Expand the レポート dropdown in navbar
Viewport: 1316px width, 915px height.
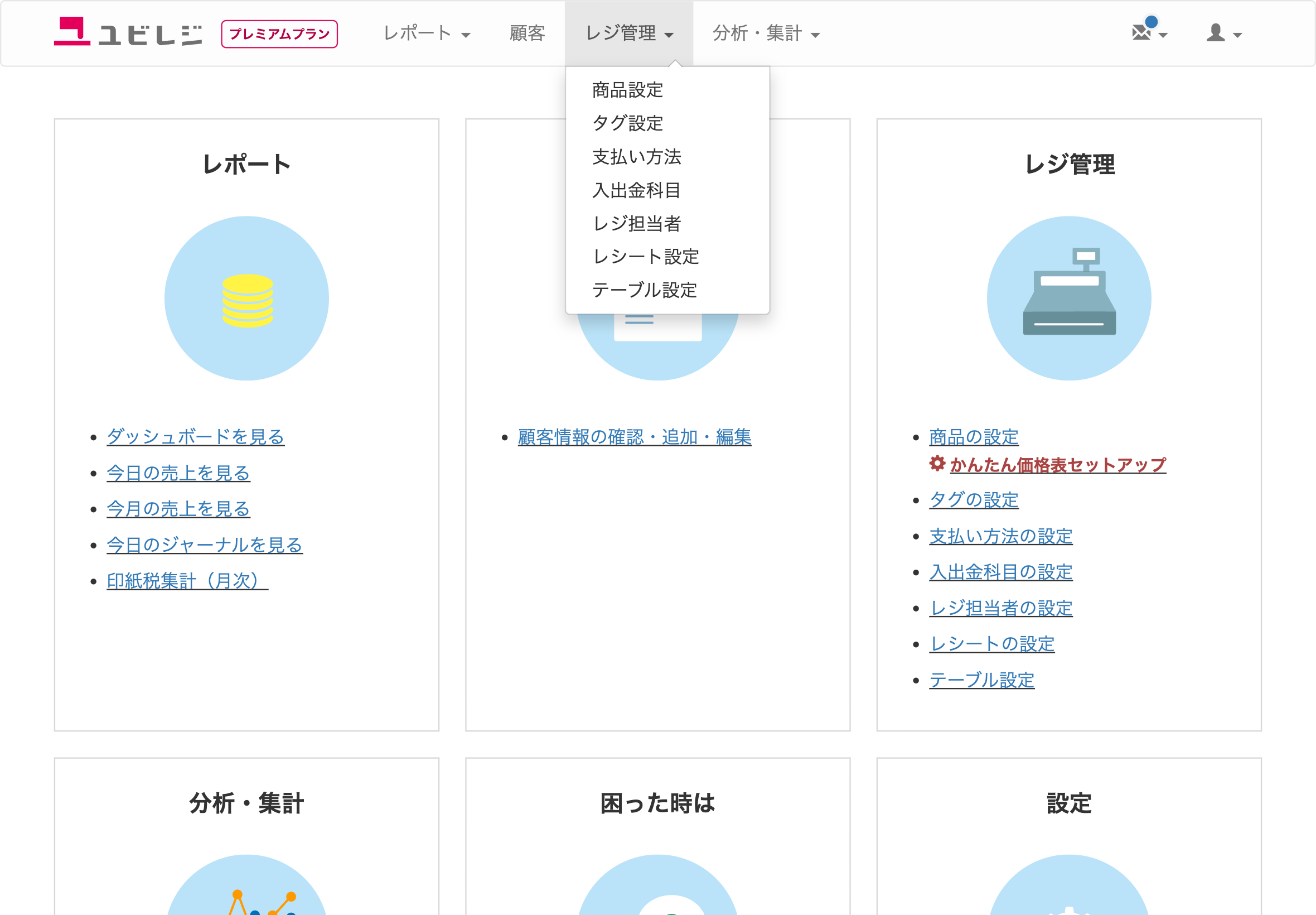(x=427, y=33)
